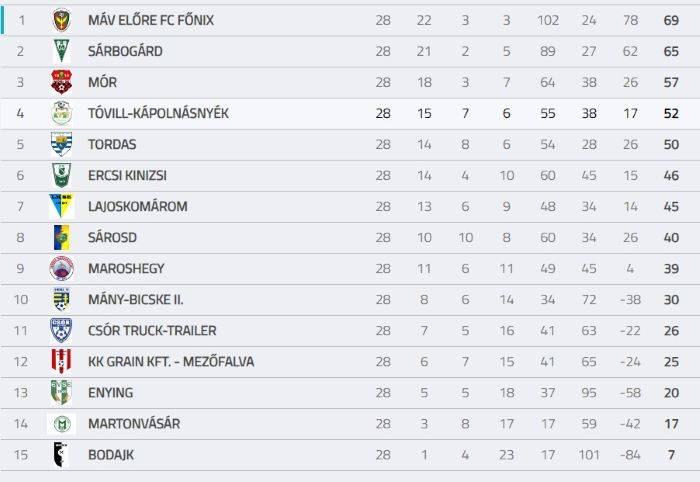This screenshot has height=482, width=700.
Task: Click the Enying red-green striped crest
Action: pos(62,392)
